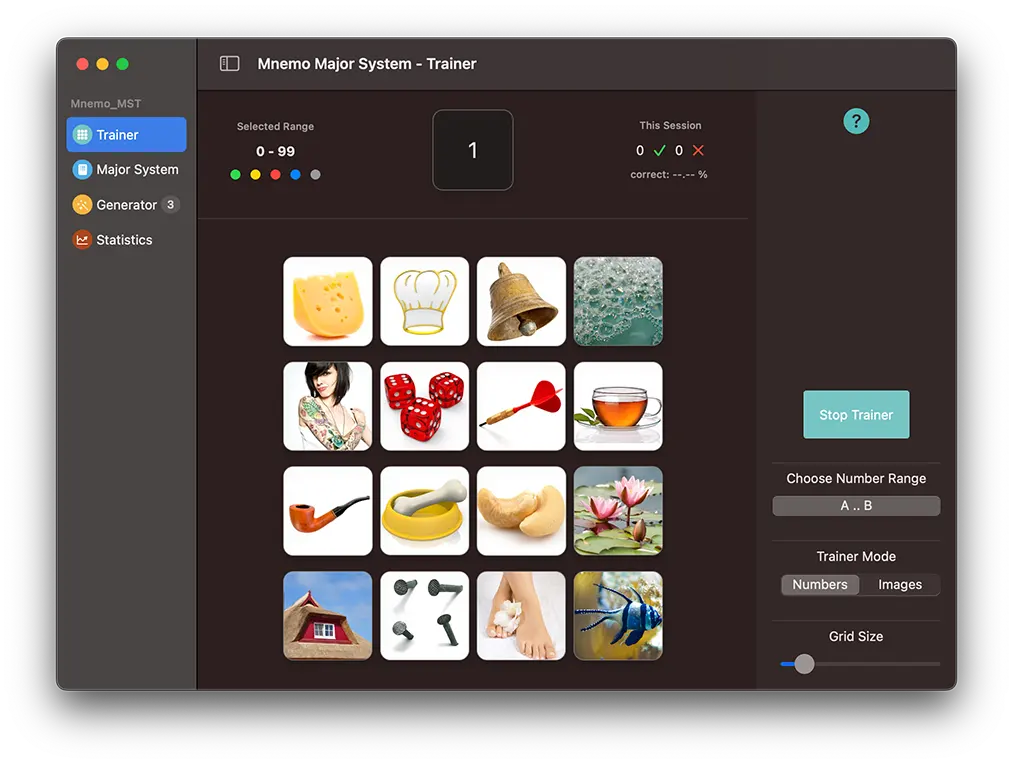Click the Stop Trainer button

(856, 414)
